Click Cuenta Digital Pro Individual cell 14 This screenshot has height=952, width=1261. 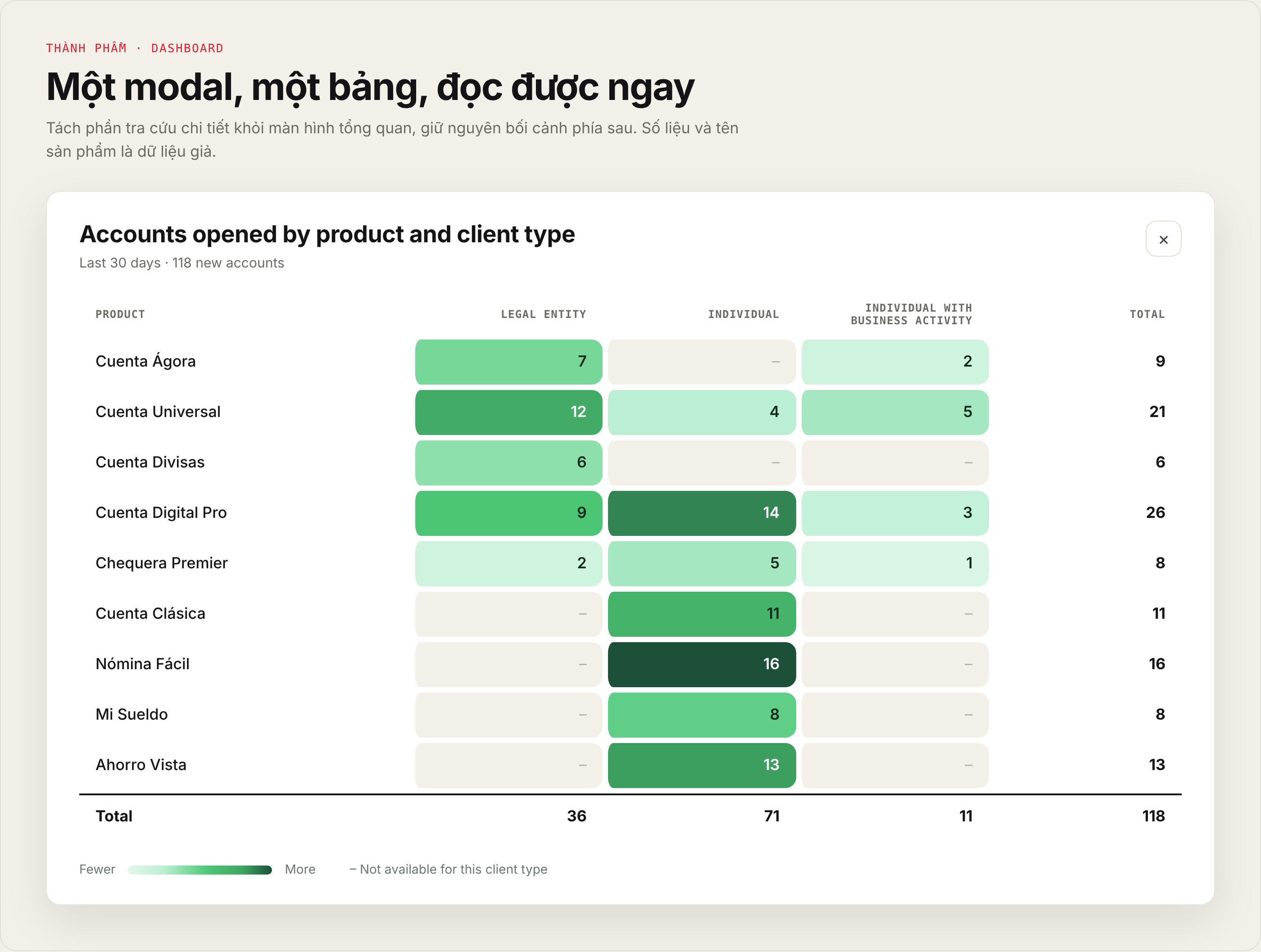tap(702, 513)
